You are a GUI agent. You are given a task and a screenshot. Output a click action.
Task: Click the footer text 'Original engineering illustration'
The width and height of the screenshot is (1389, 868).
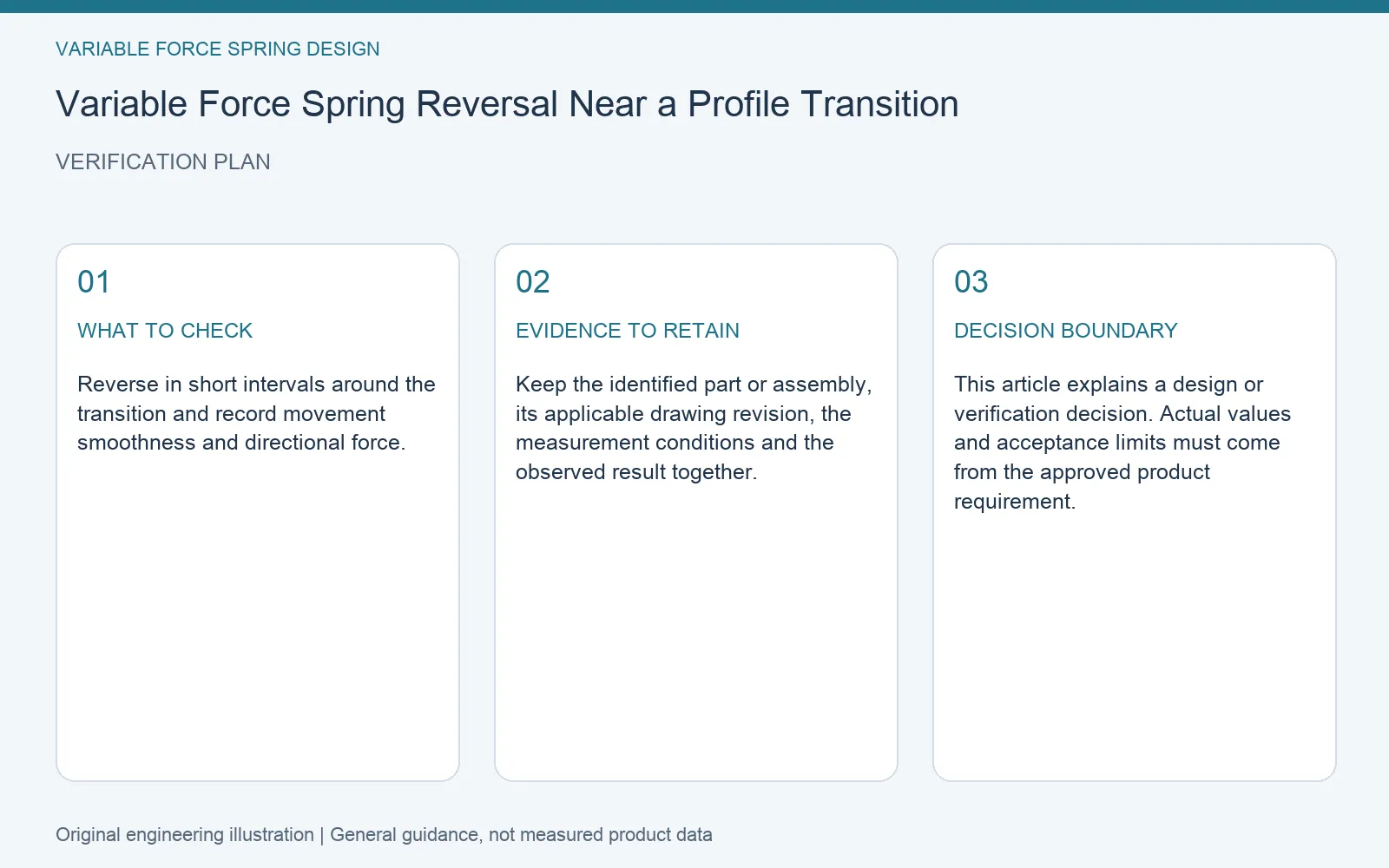(x=185, y=835)
